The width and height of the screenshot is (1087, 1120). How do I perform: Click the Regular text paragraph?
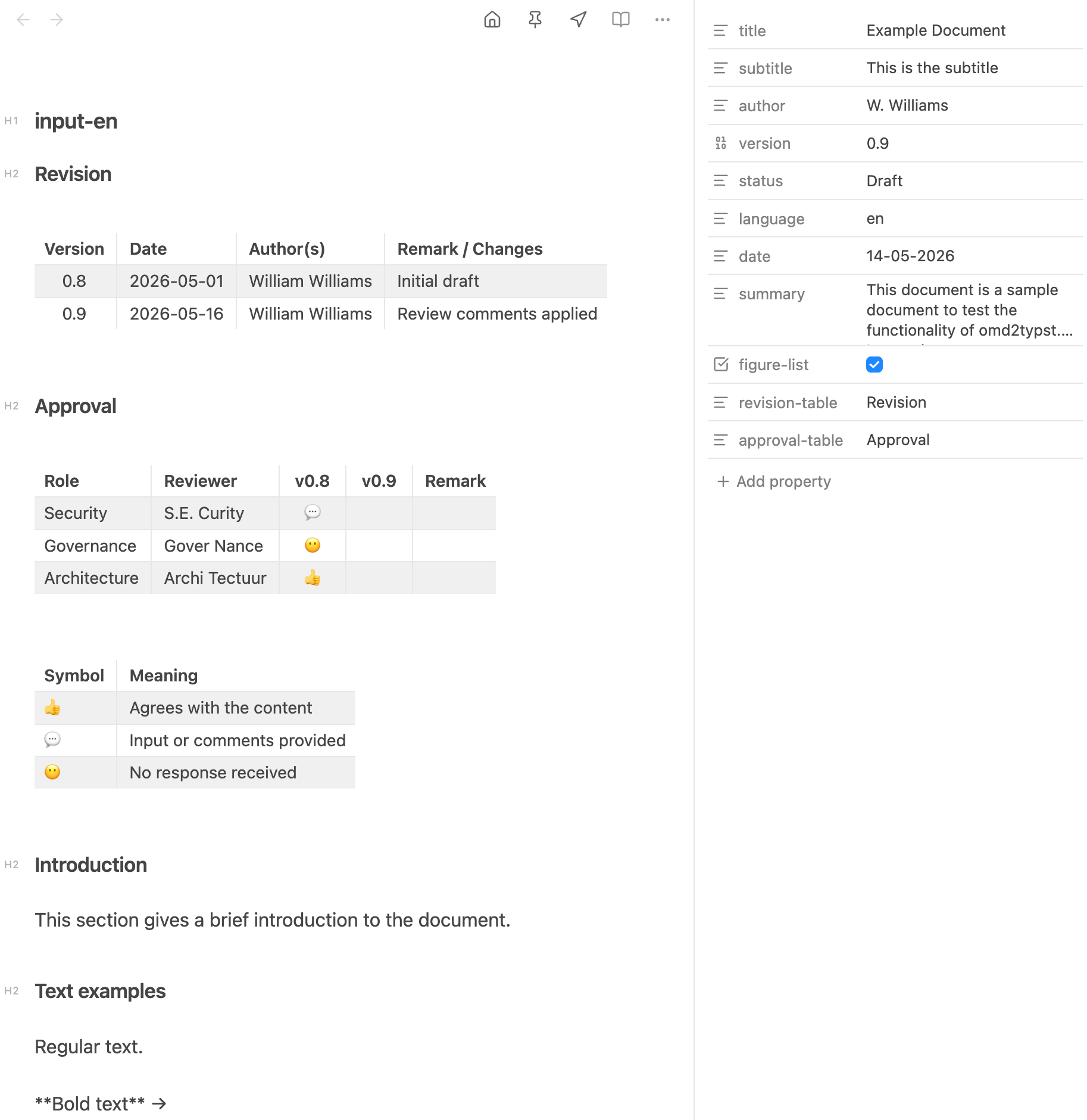[x=89, y=1047]
